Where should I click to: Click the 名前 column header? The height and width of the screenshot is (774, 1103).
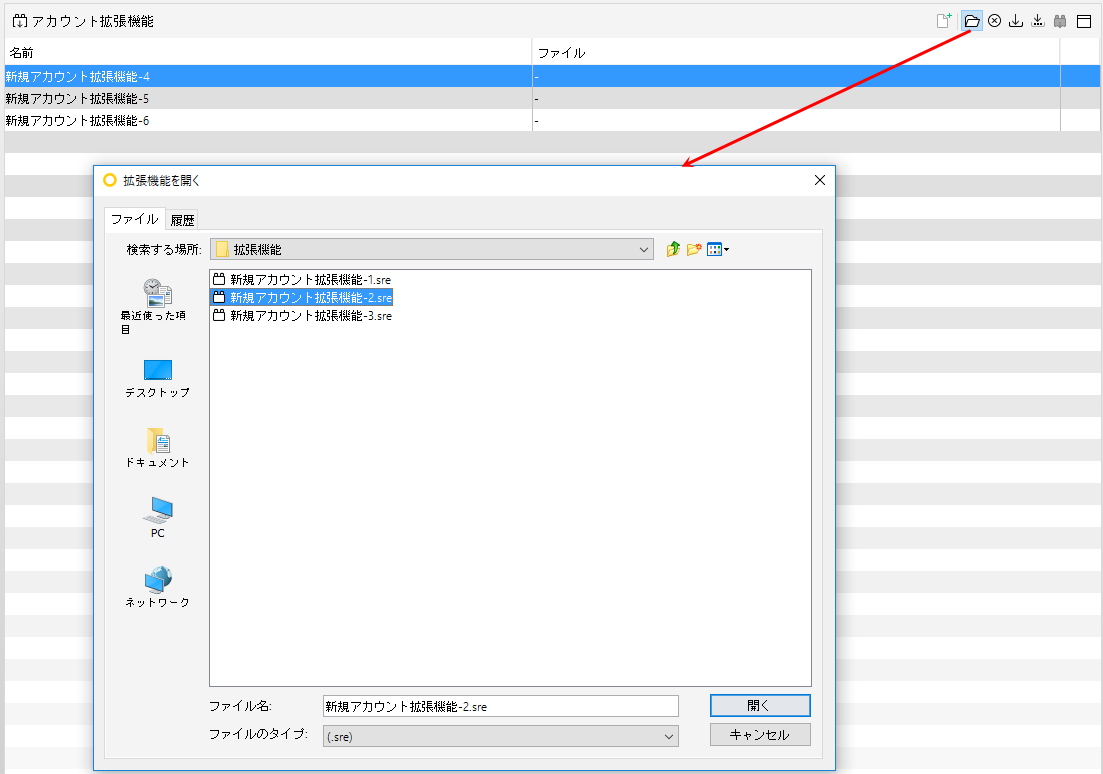coord(268,53)
